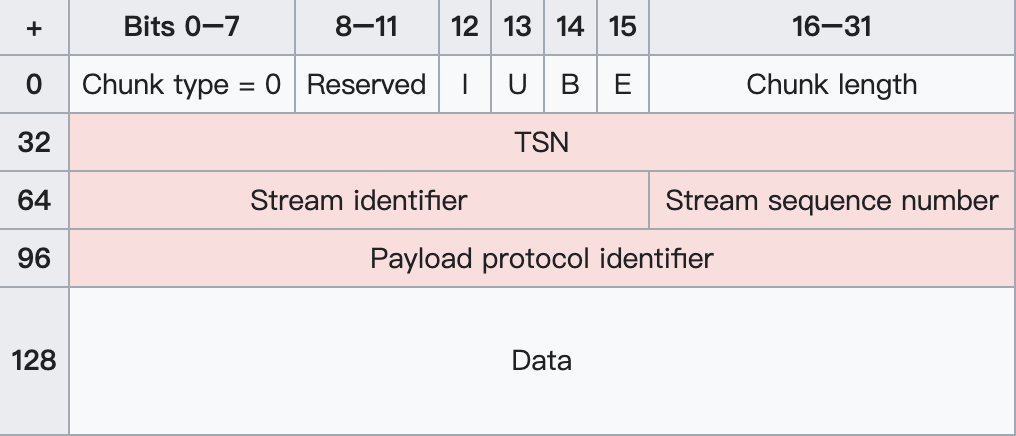
Task: Click the row offset '128' cell
Action: click(x=34, y=360)
